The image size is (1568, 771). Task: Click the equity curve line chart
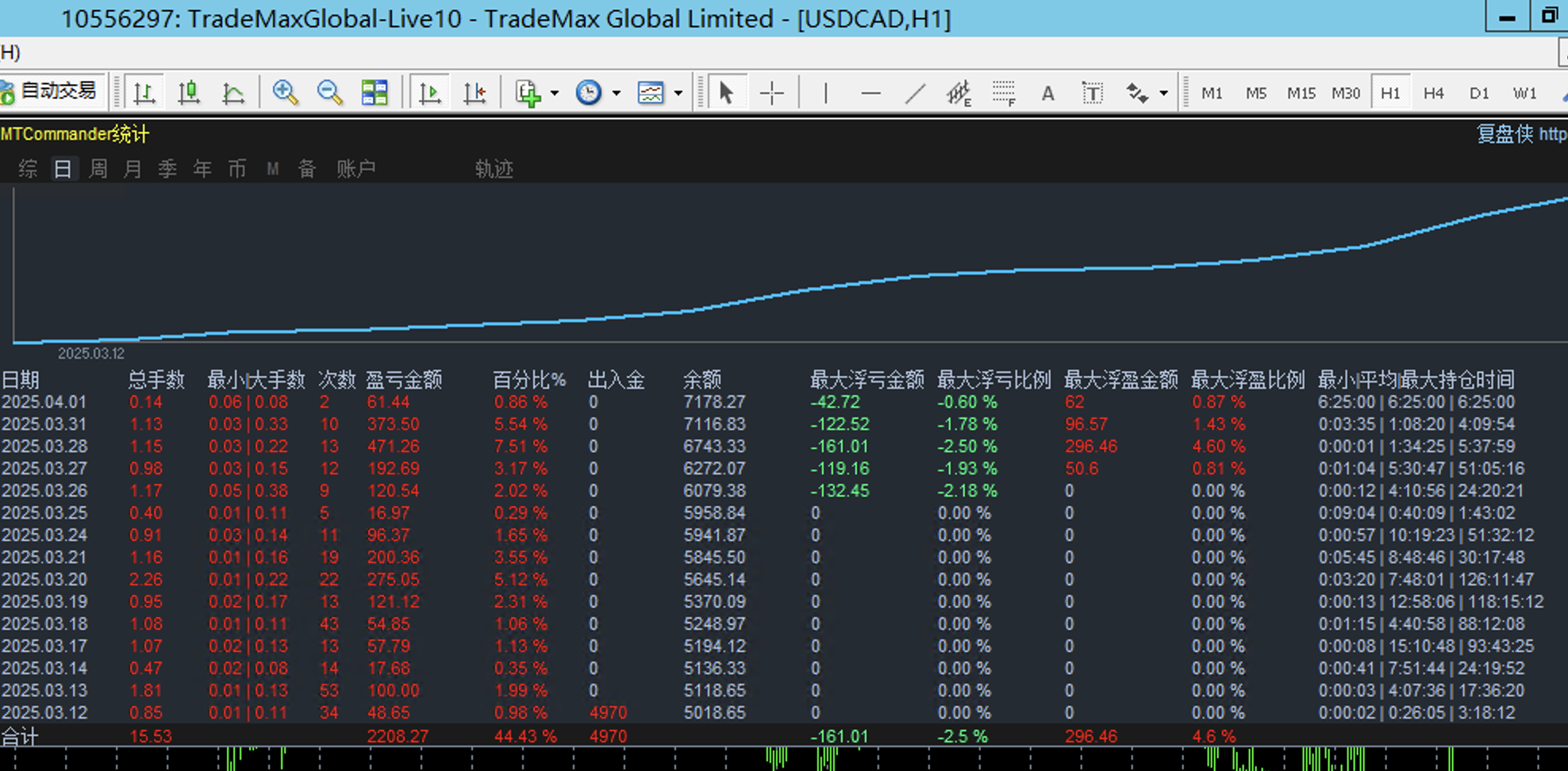790,270
